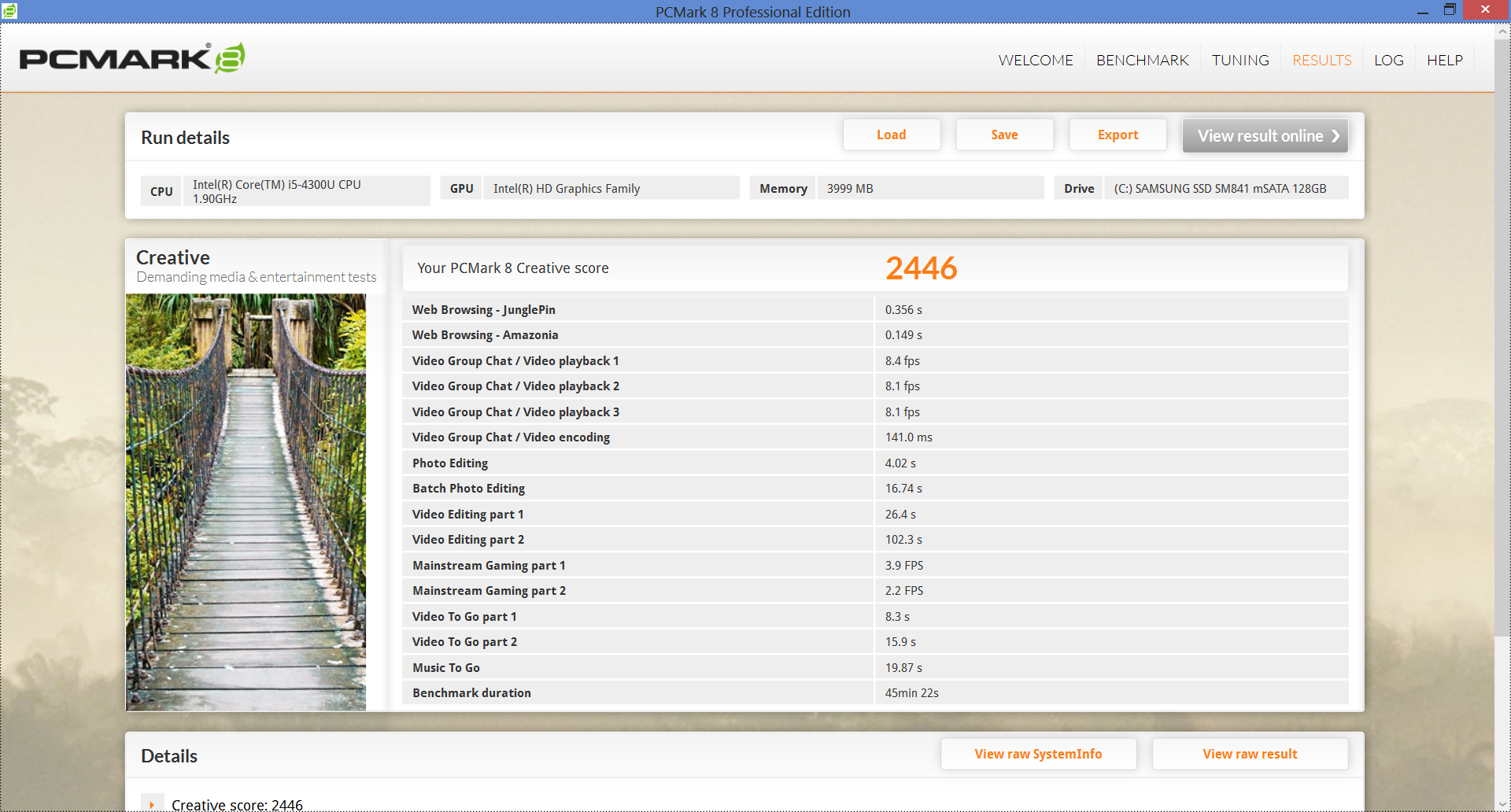Screen dimensions: 1511x812
Task: Click the 3.9 FPS gaming value
Action: (x=904, y=565)
